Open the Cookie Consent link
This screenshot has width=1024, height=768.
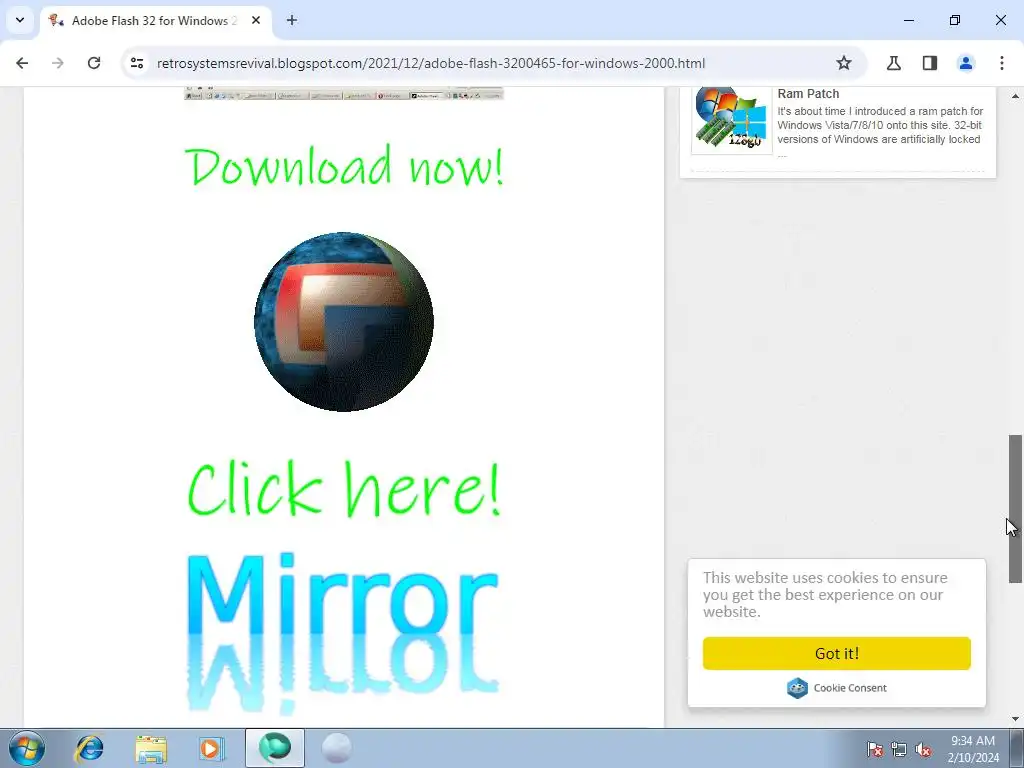click(850, 688)
